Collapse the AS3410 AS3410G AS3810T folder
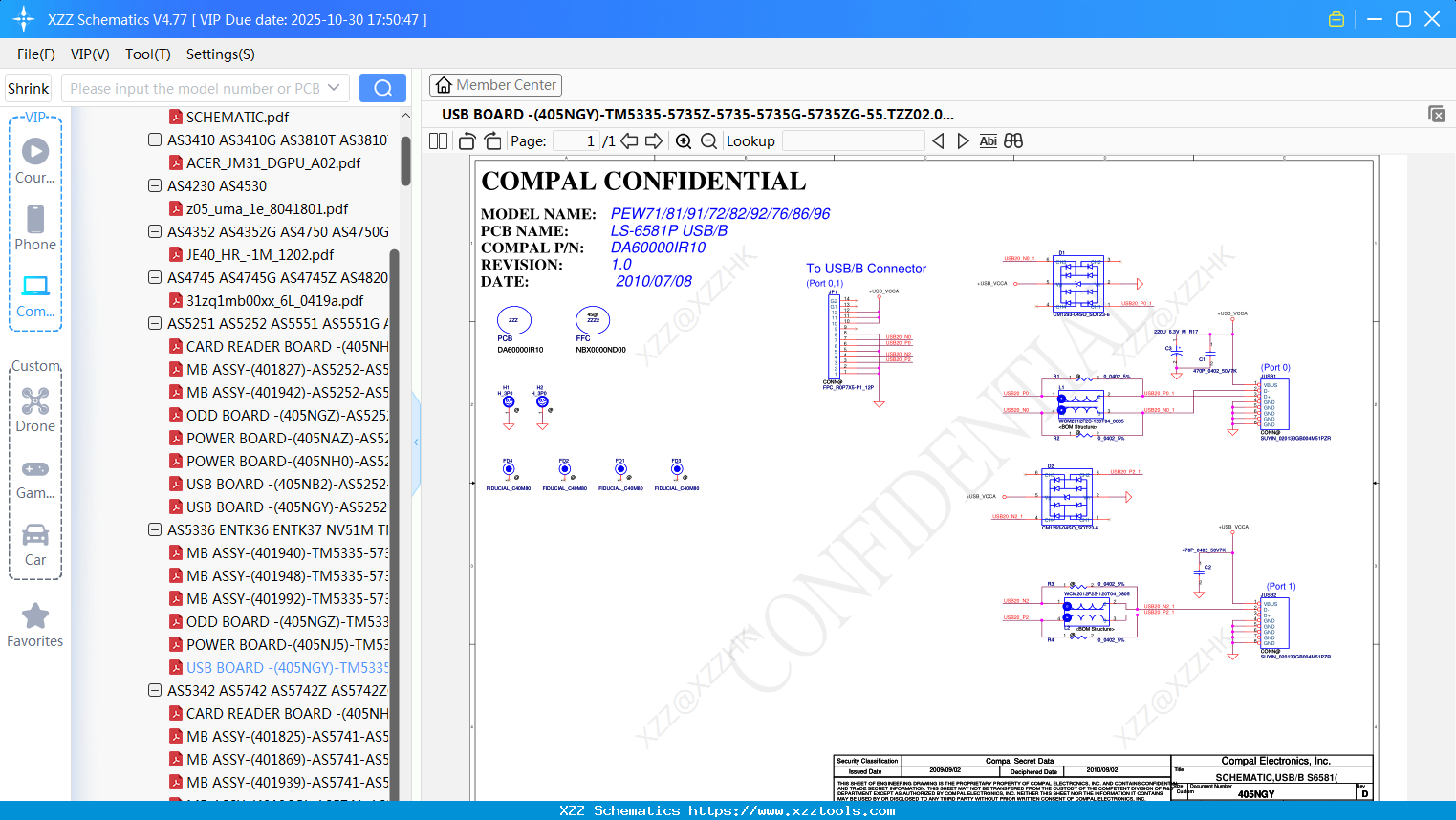The image size is (1456, 820). (x=154, y=140)
